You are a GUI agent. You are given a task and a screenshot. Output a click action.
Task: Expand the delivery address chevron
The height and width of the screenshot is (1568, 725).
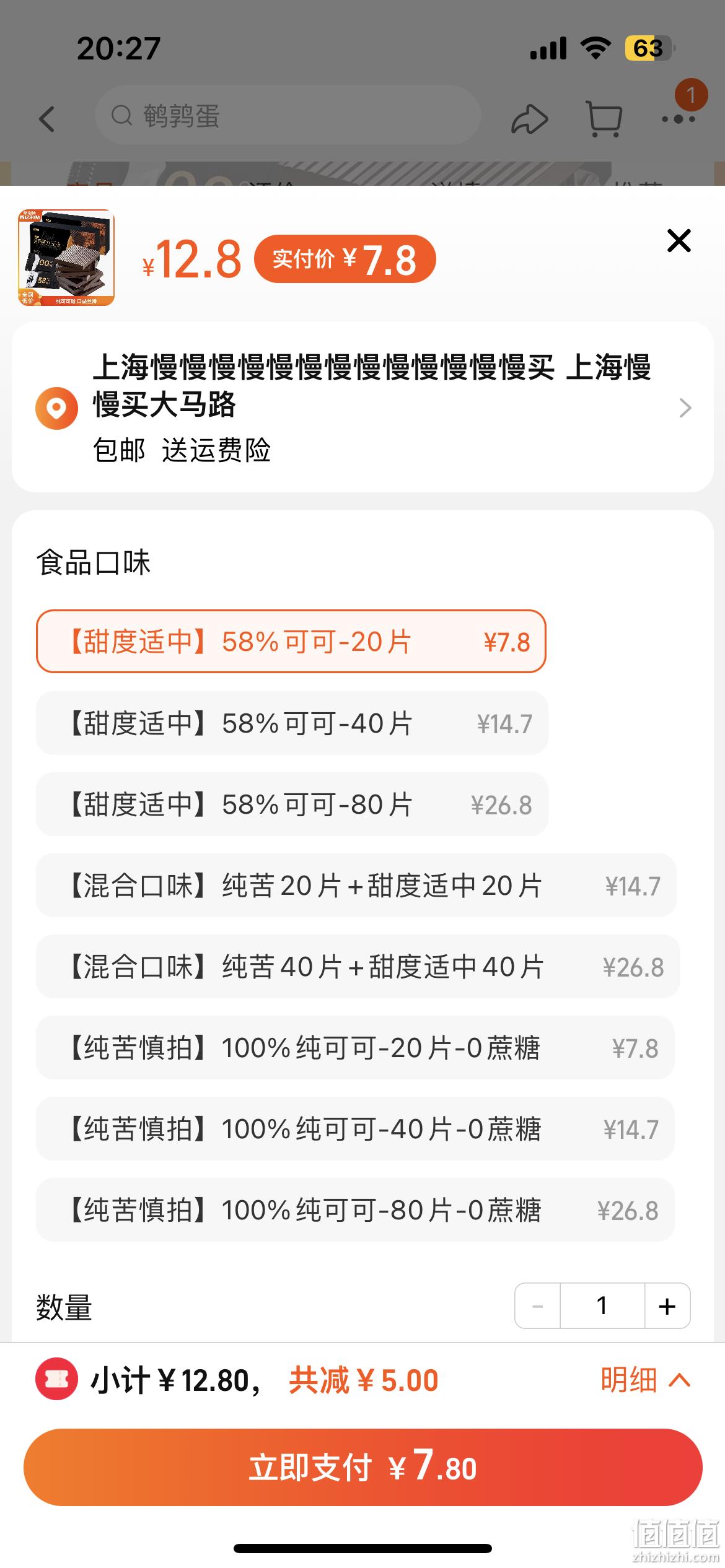point(685,408)
